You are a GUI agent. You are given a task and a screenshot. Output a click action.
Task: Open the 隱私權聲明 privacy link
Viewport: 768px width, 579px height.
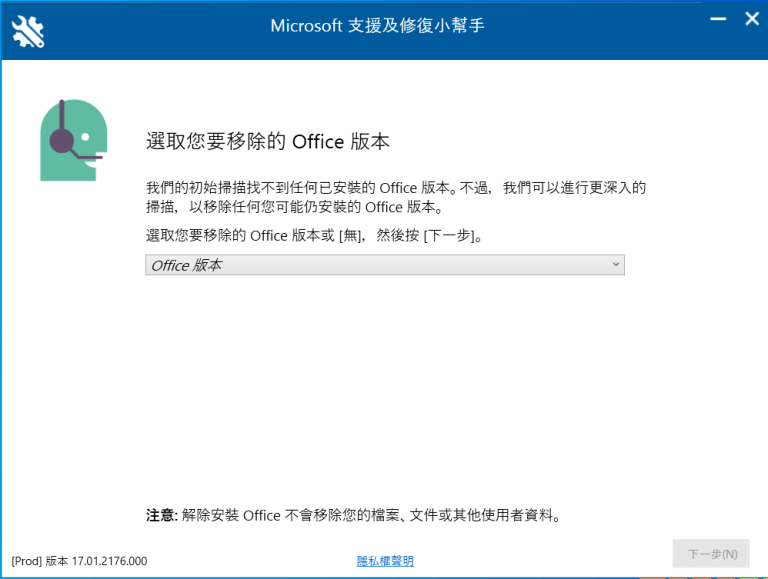point(385,561)
